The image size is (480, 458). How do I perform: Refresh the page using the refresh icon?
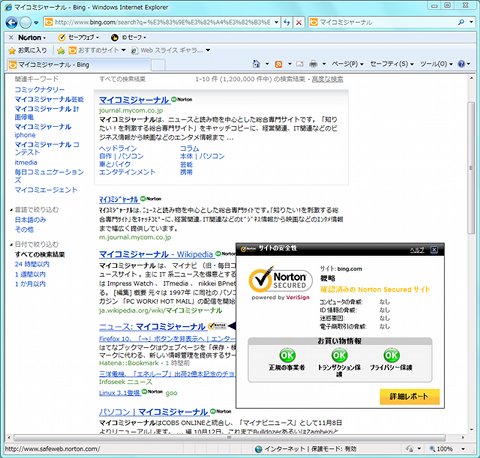pyautogui.click(x=287, y=22)
